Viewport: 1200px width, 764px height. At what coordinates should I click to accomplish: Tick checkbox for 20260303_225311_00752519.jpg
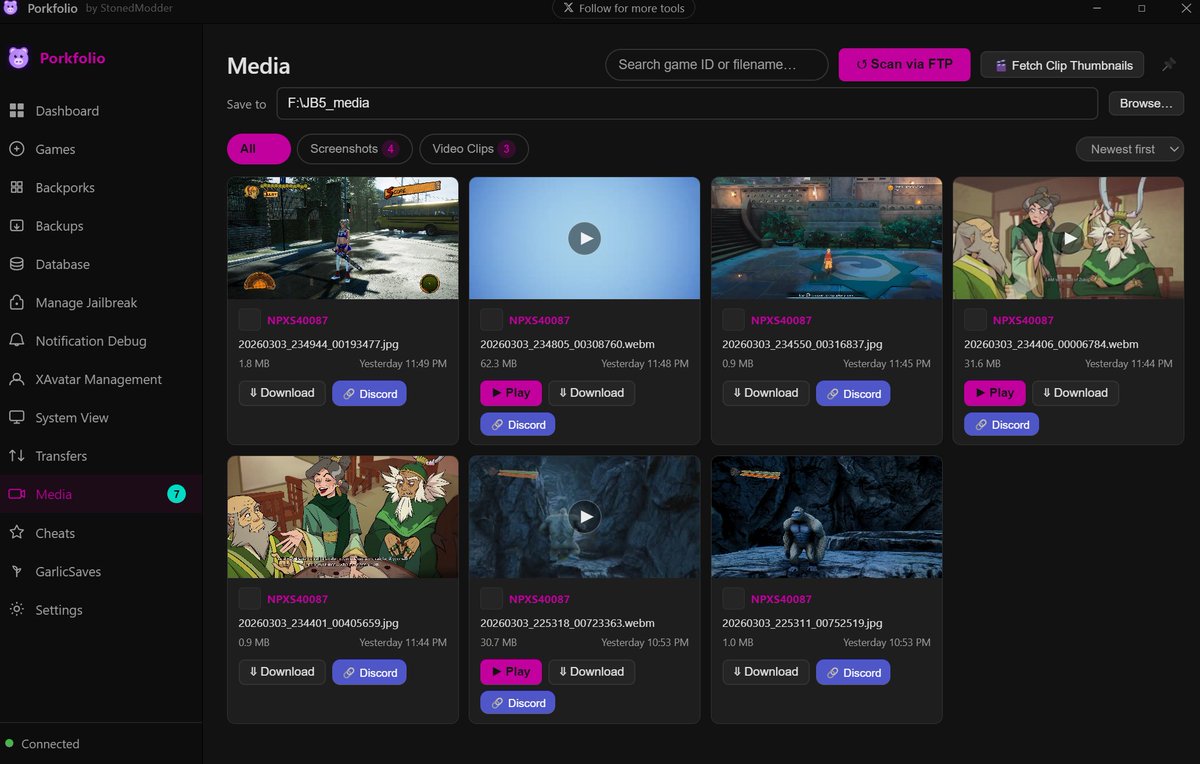click(733, 599)
